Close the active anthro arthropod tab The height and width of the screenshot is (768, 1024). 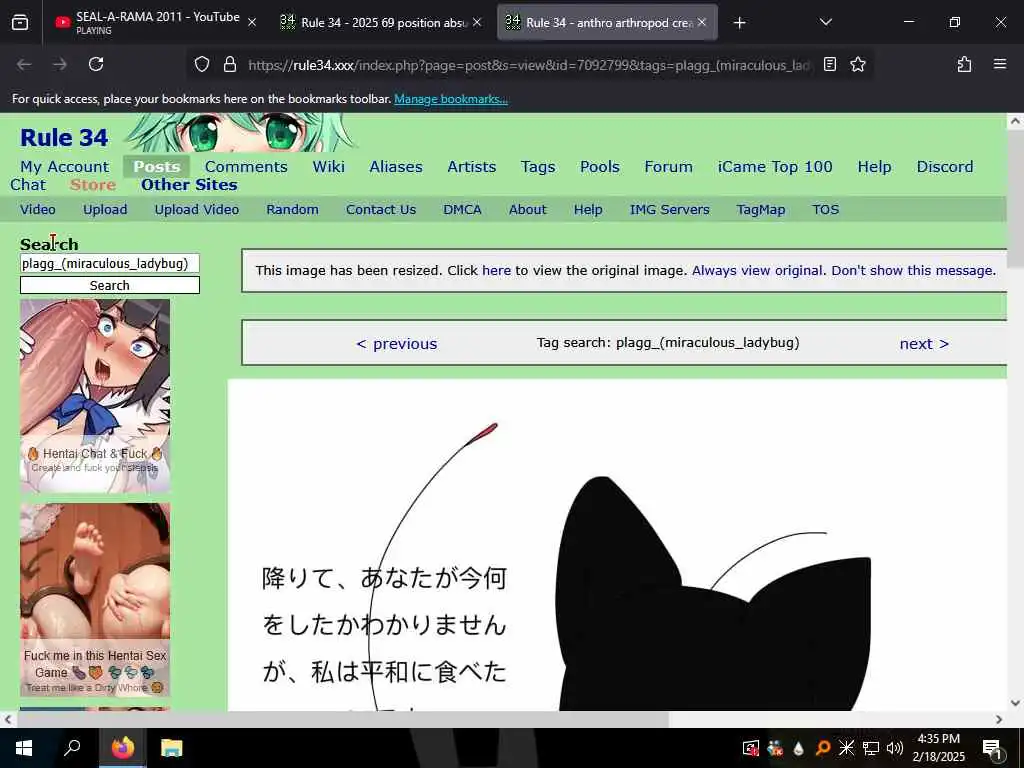(701, 22)
